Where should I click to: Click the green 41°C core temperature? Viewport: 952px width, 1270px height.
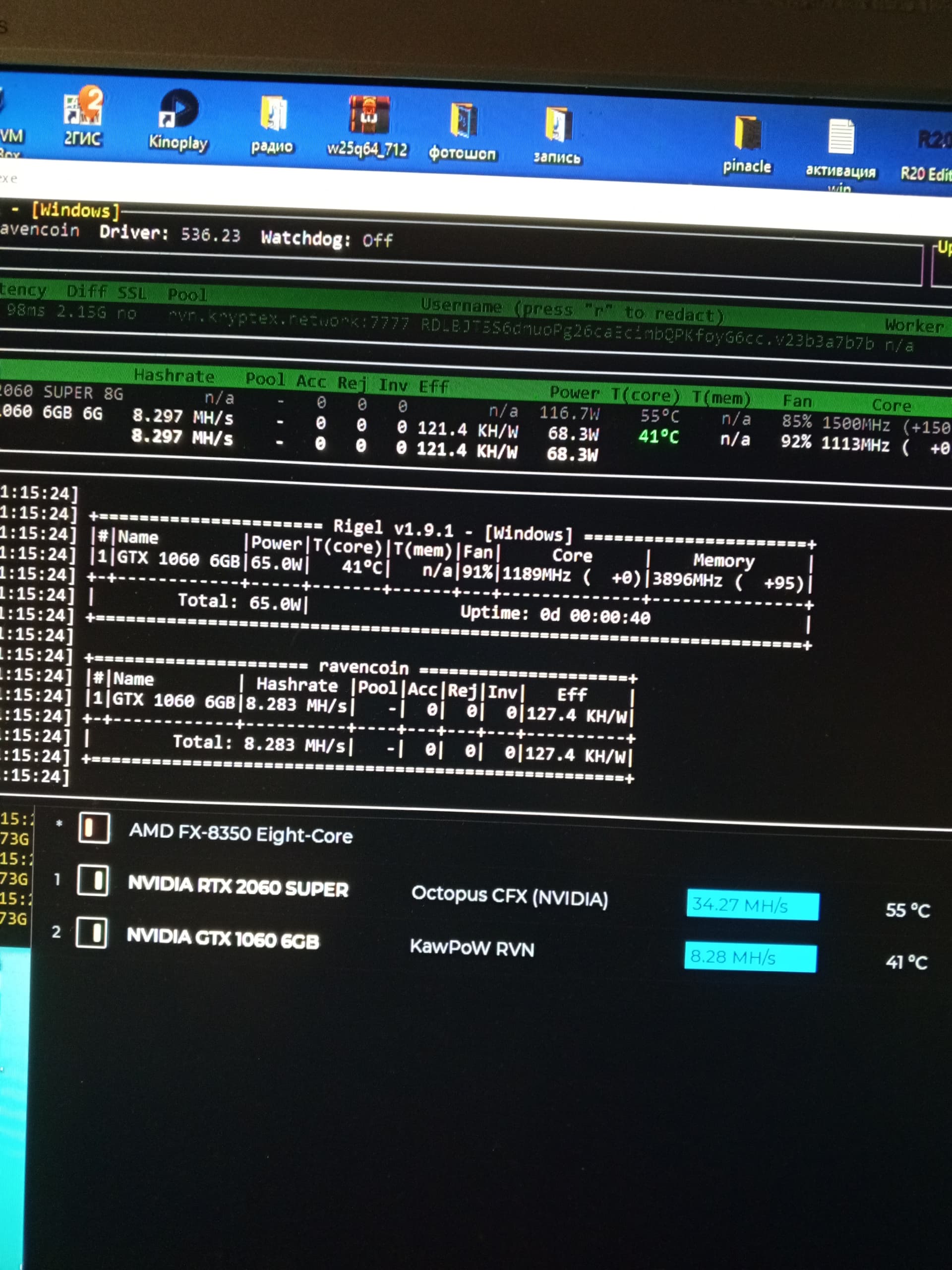pos(659,437)
